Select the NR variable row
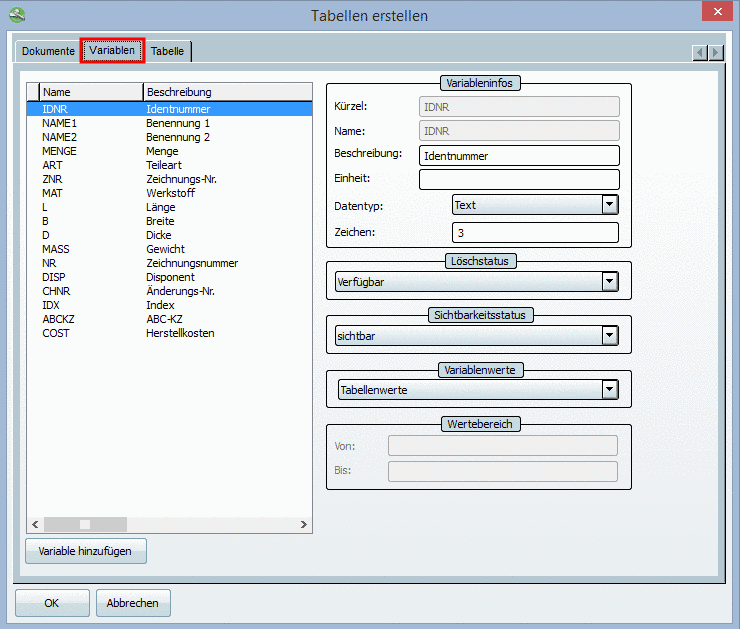Image resolution: width=740 pixels, height=629 pixels. point(169,263)
